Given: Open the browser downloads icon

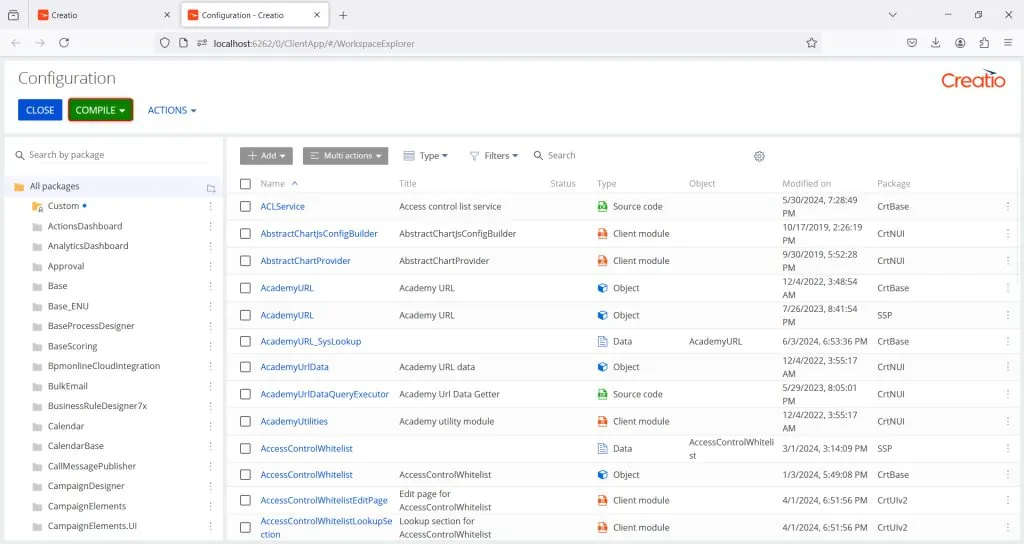Looking at the screenshot, I should point(935,43).
